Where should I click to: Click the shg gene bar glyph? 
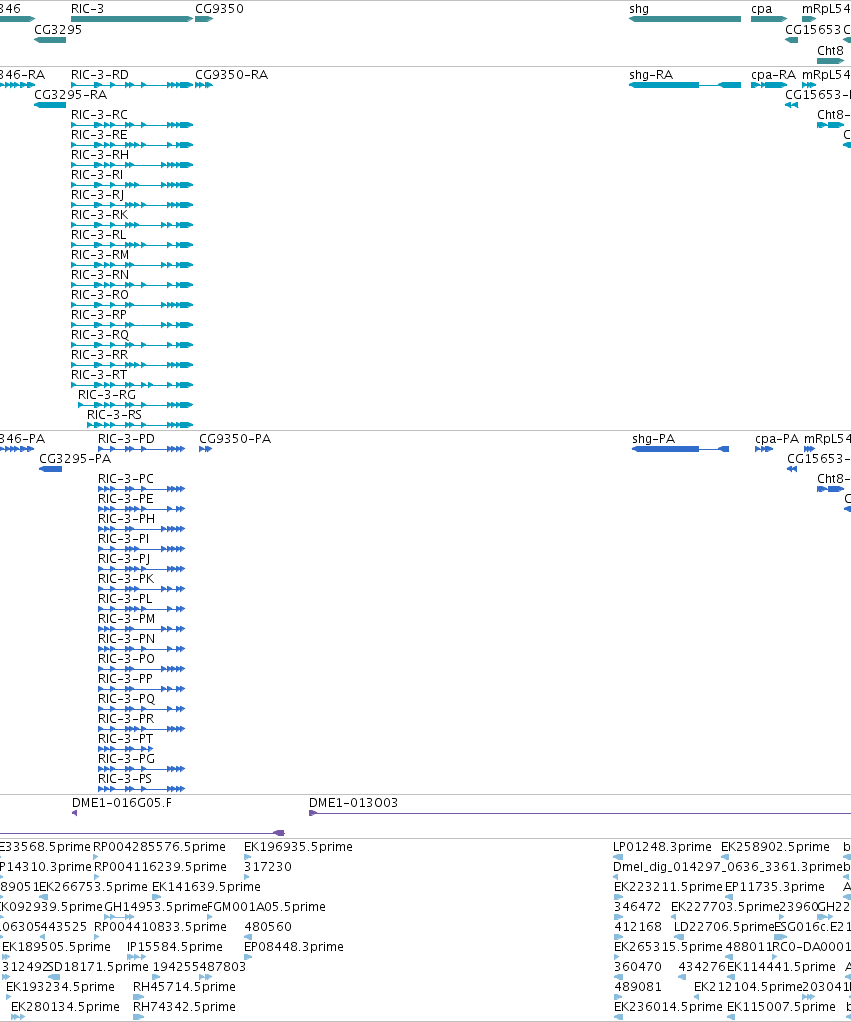pos(685,19)
